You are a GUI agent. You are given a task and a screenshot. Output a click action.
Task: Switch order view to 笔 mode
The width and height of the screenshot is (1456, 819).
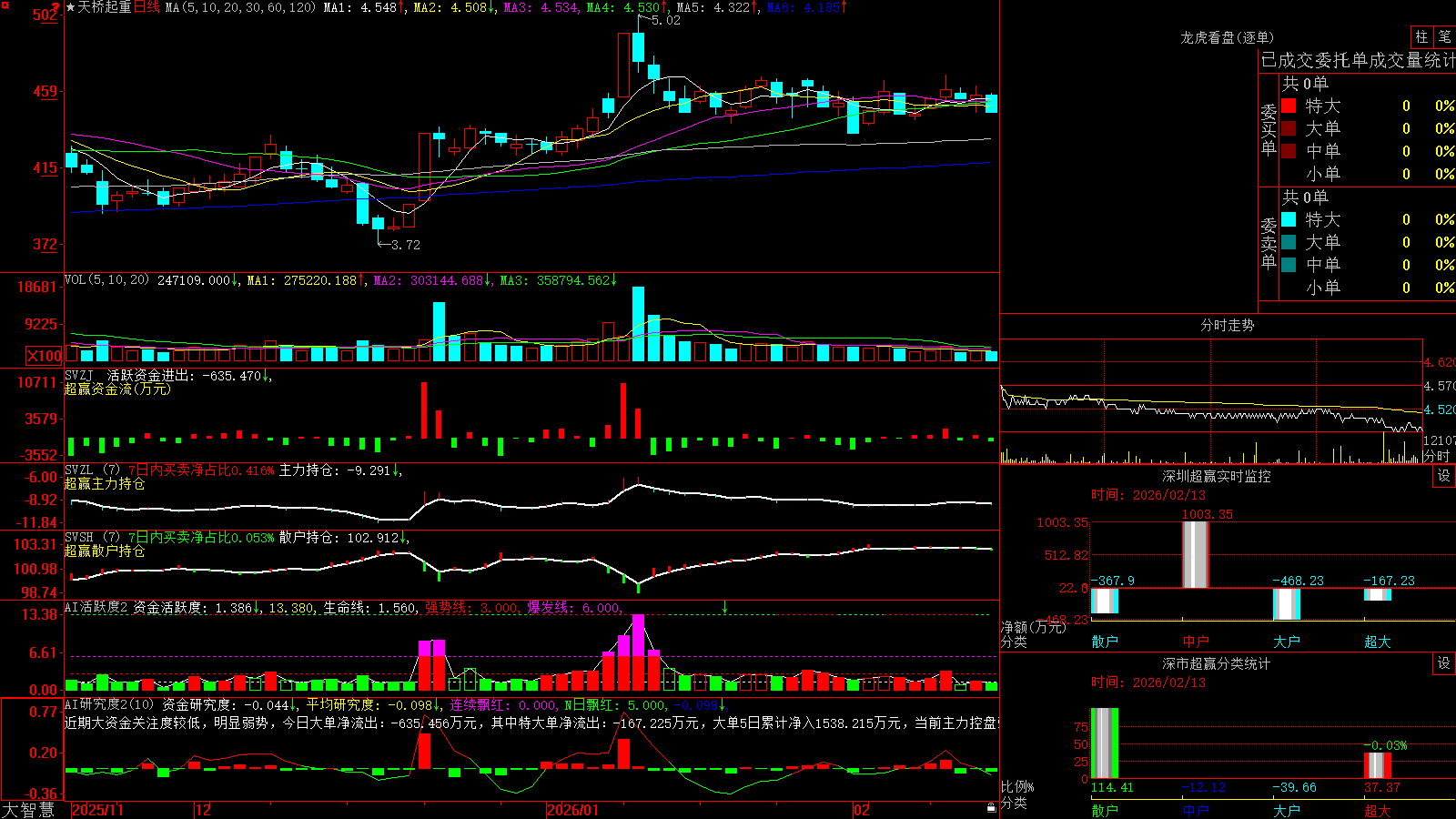(x=1444, y=36)
